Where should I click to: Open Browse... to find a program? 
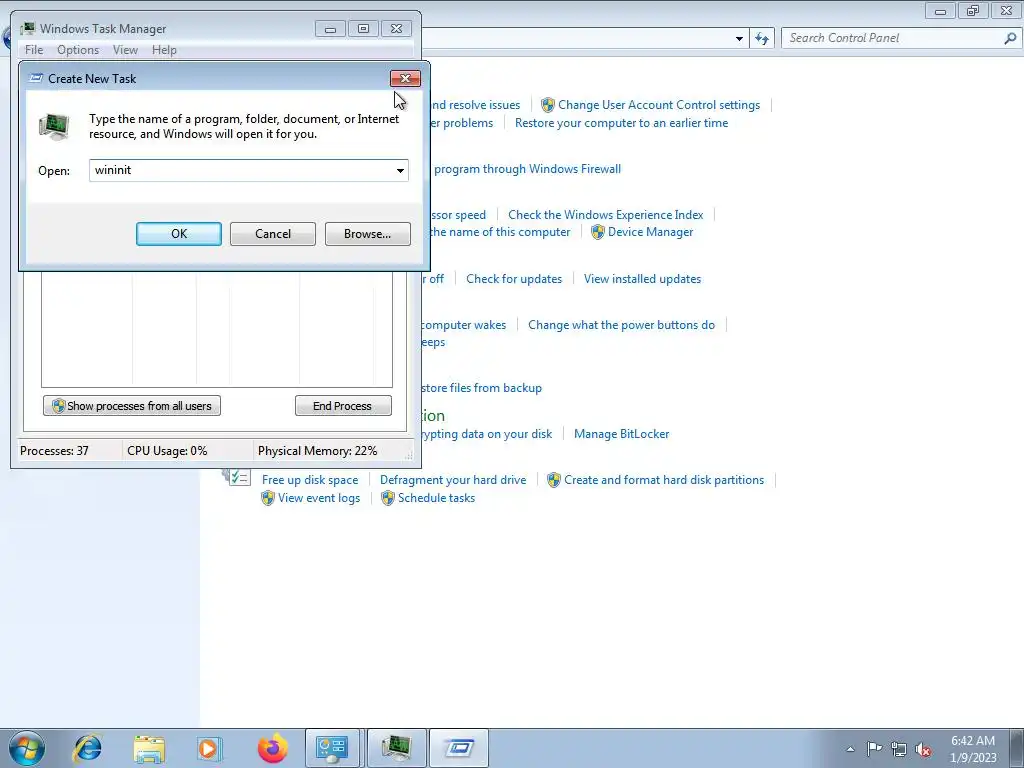pyautogui.click(x=368, y=234)
